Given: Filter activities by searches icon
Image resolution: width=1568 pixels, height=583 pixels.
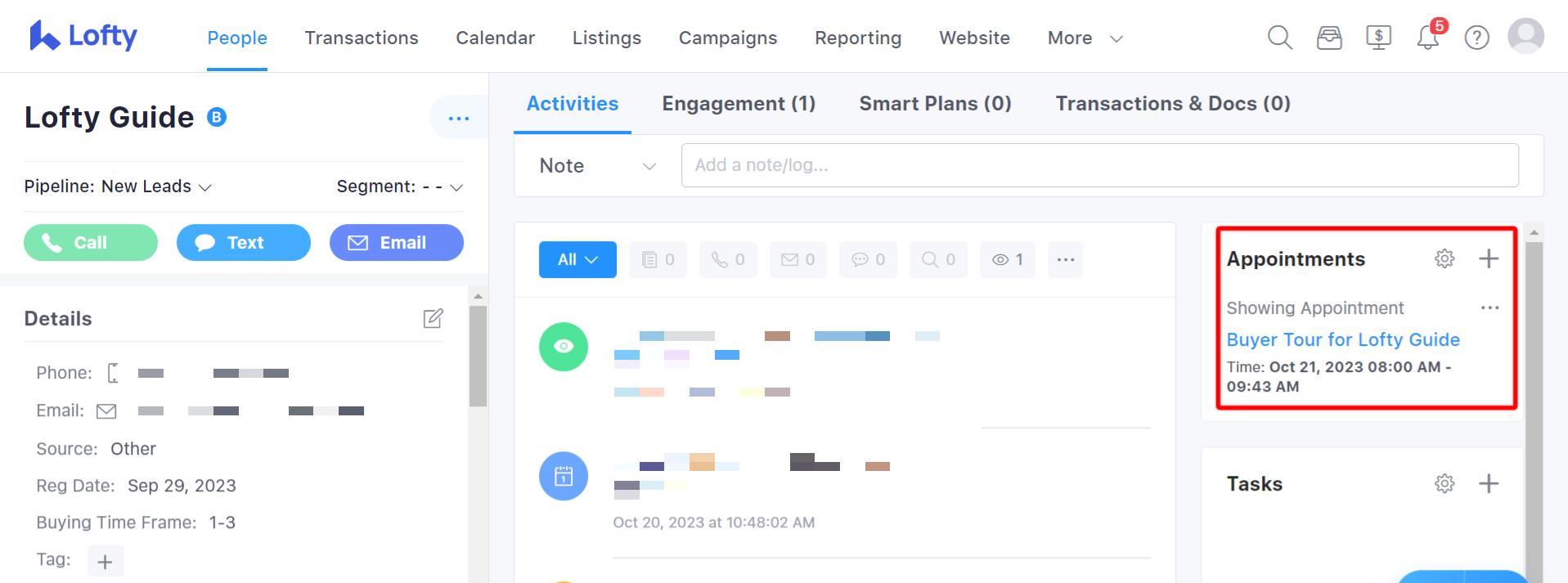Looking at the screenshot, I should tap(938, 259).
